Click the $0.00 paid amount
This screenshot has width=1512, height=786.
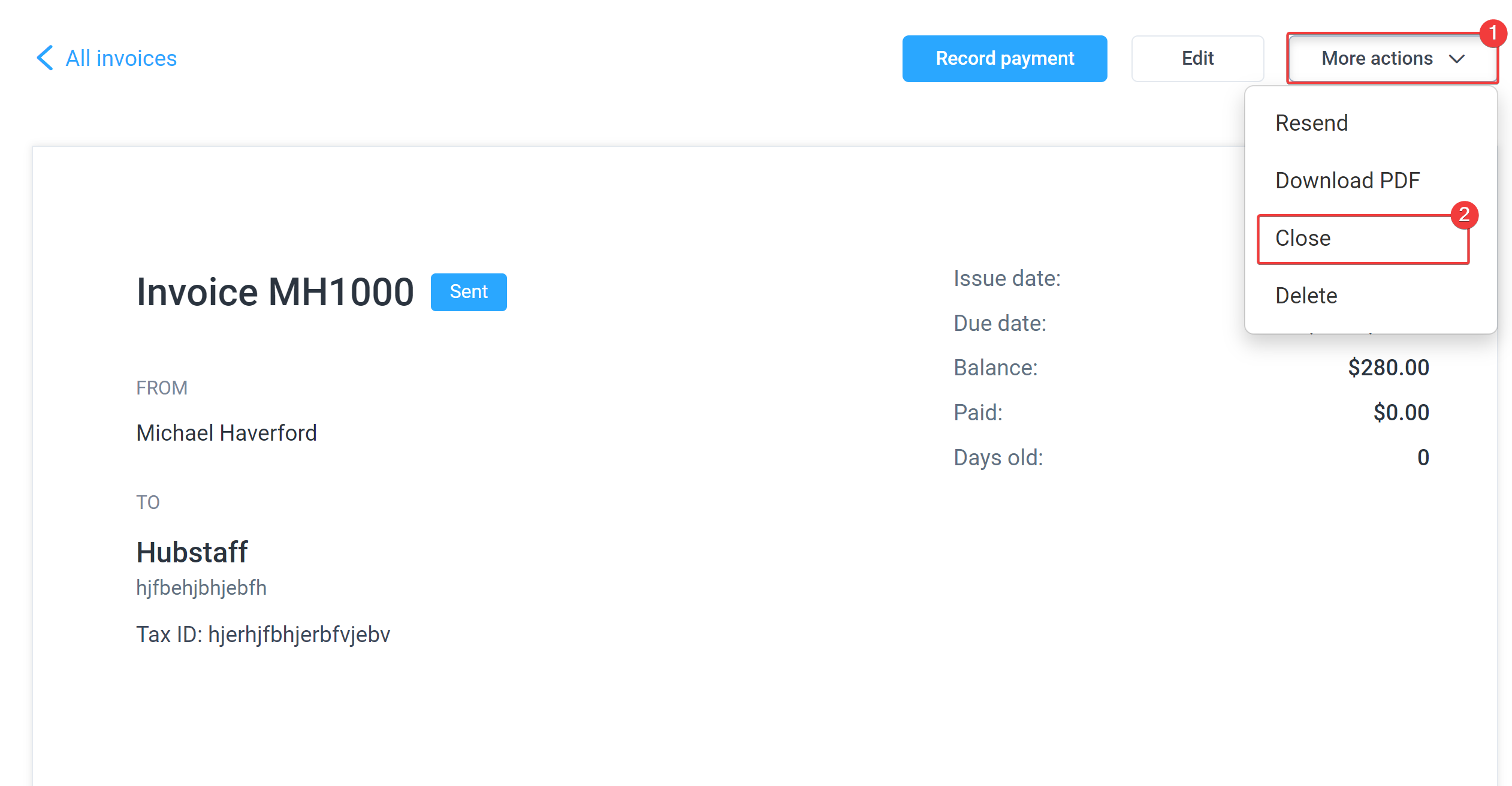click(1401, 412)
